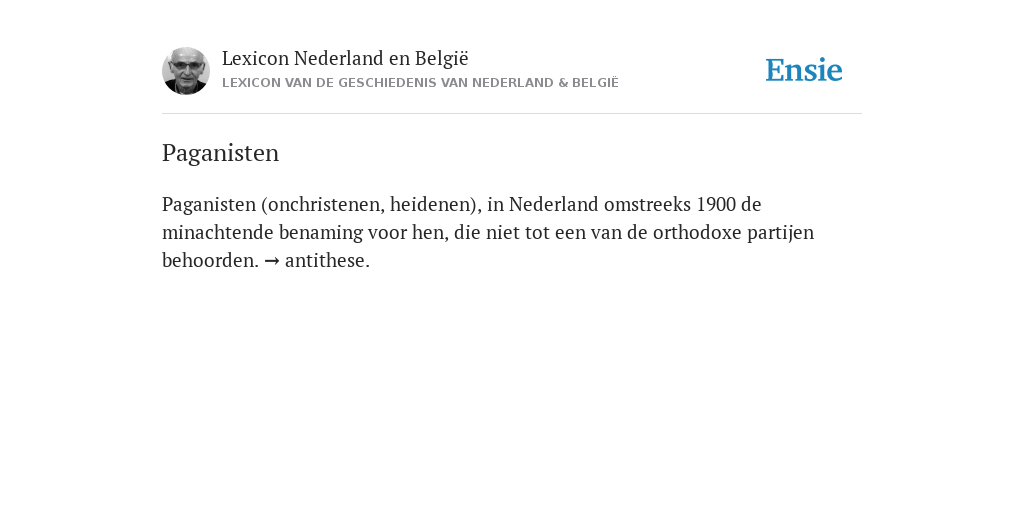The image size is (1024, 512).
Task: Open the Lexicon Nederland en België title
Action: (345, 58)
